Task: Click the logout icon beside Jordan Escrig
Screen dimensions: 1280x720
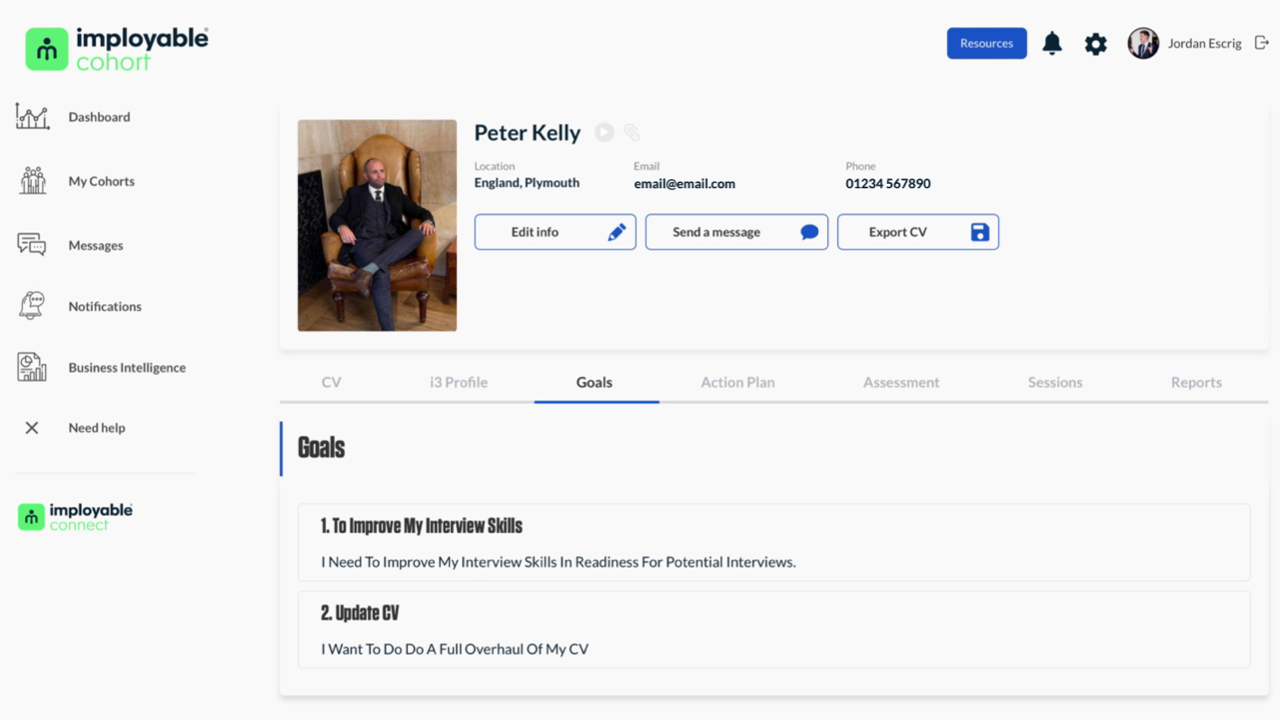Action: click(1261, 43)
